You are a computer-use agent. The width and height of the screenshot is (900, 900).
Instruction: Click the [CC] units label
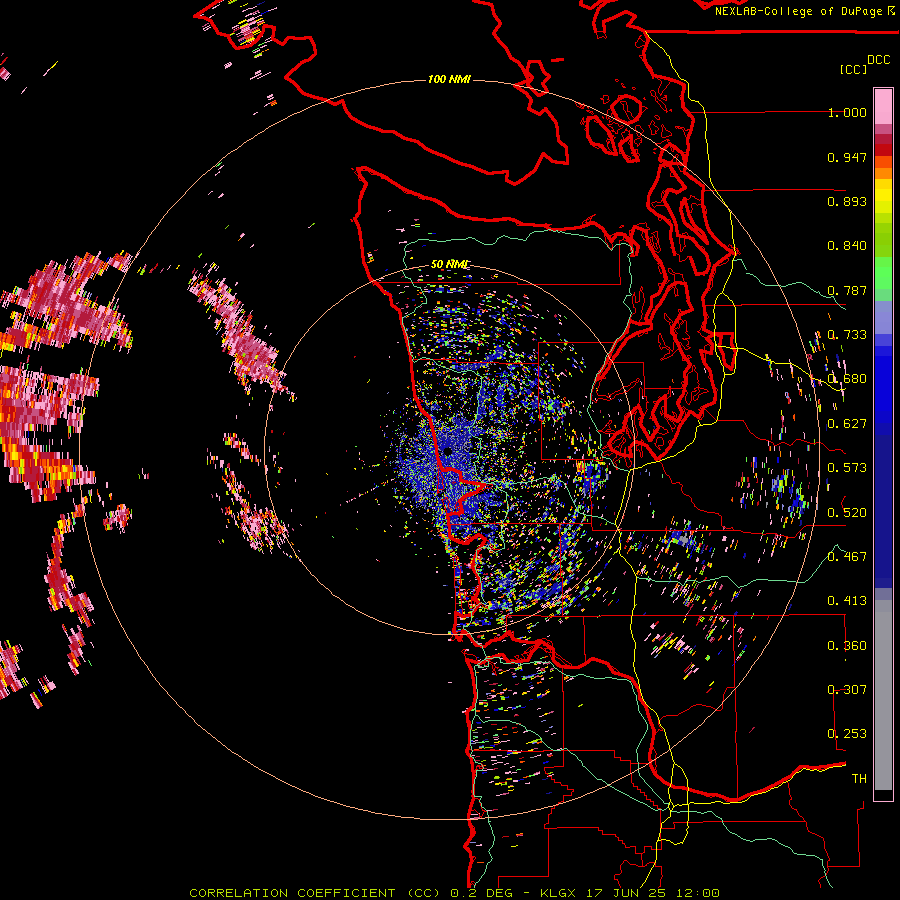point(853,69)
